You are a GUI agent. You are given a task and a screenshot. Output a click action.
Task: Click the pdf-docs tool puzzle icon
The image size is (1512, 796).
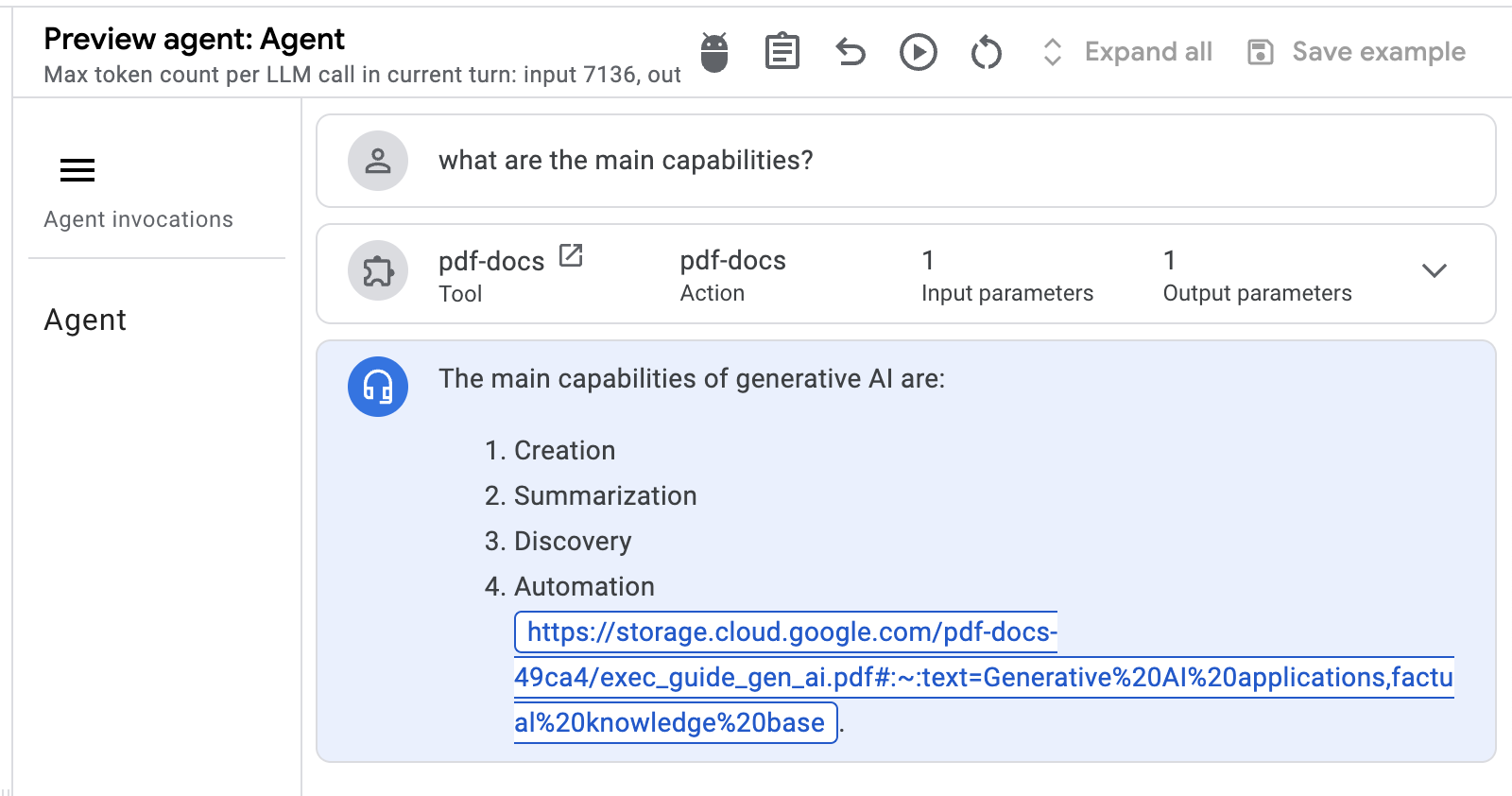point(378,271)
